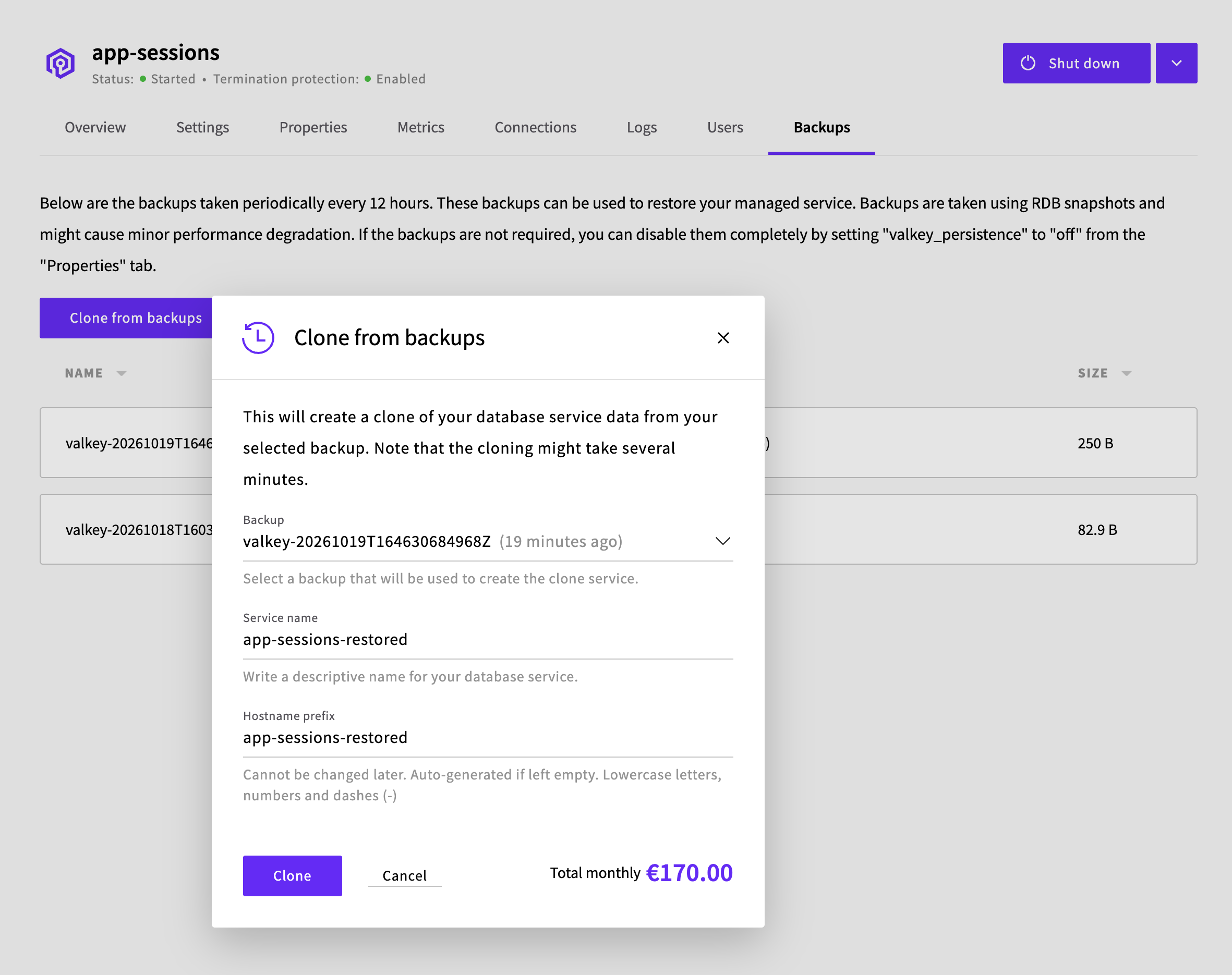
Task: Open the dropdown next to Shut down
Action: click(x=1176, y=63)
